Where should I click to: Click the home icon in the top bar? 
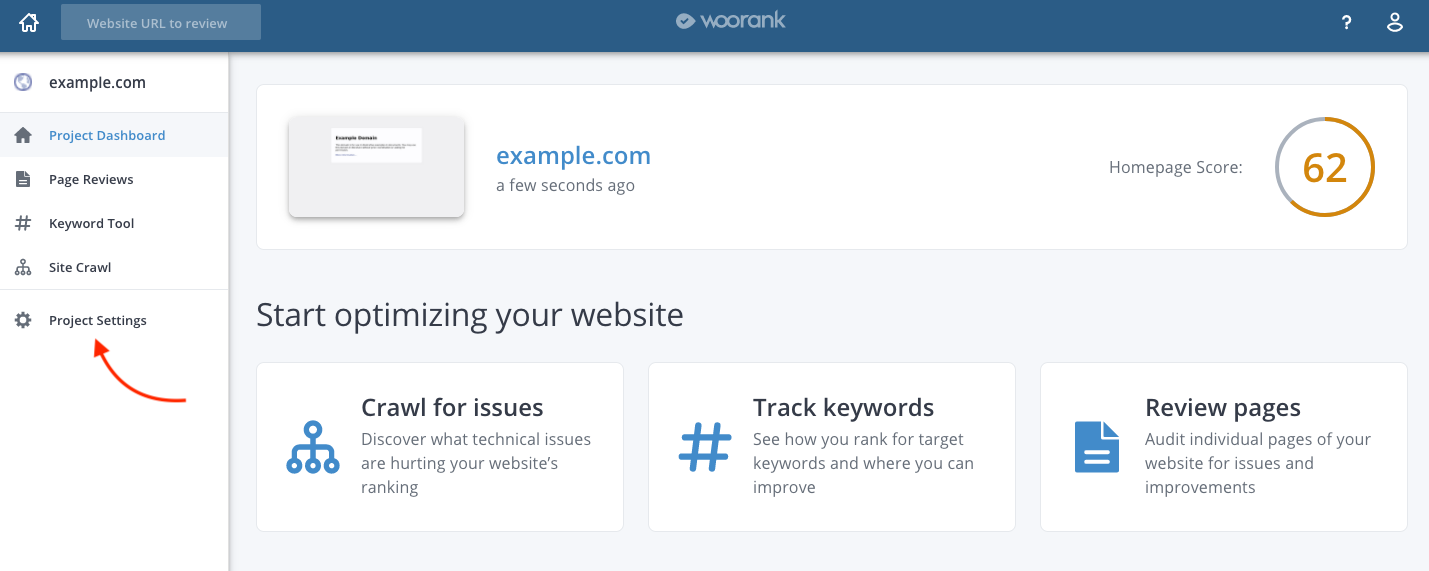click(29, 22)
